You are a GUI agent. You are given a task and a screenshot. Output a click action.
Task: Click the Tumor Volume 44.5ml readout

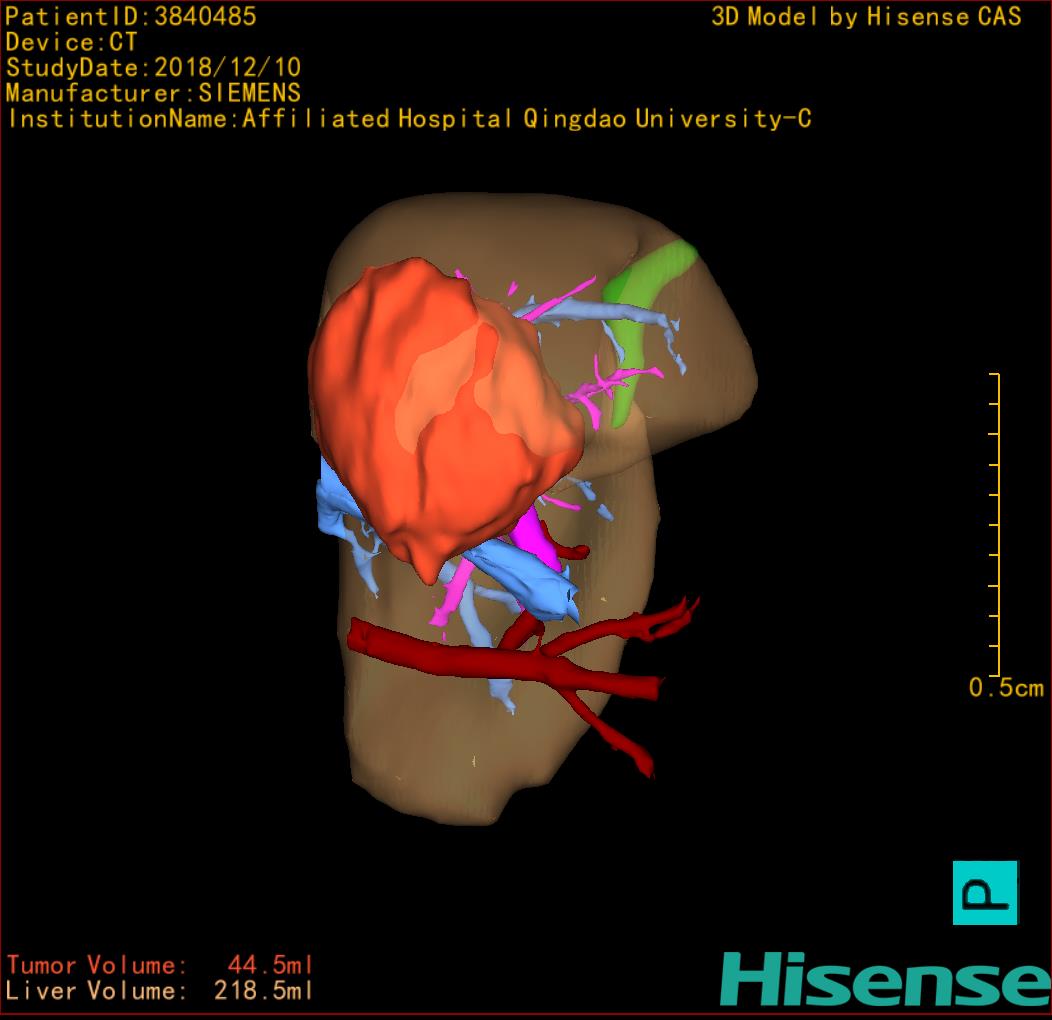tap(160, 965)
